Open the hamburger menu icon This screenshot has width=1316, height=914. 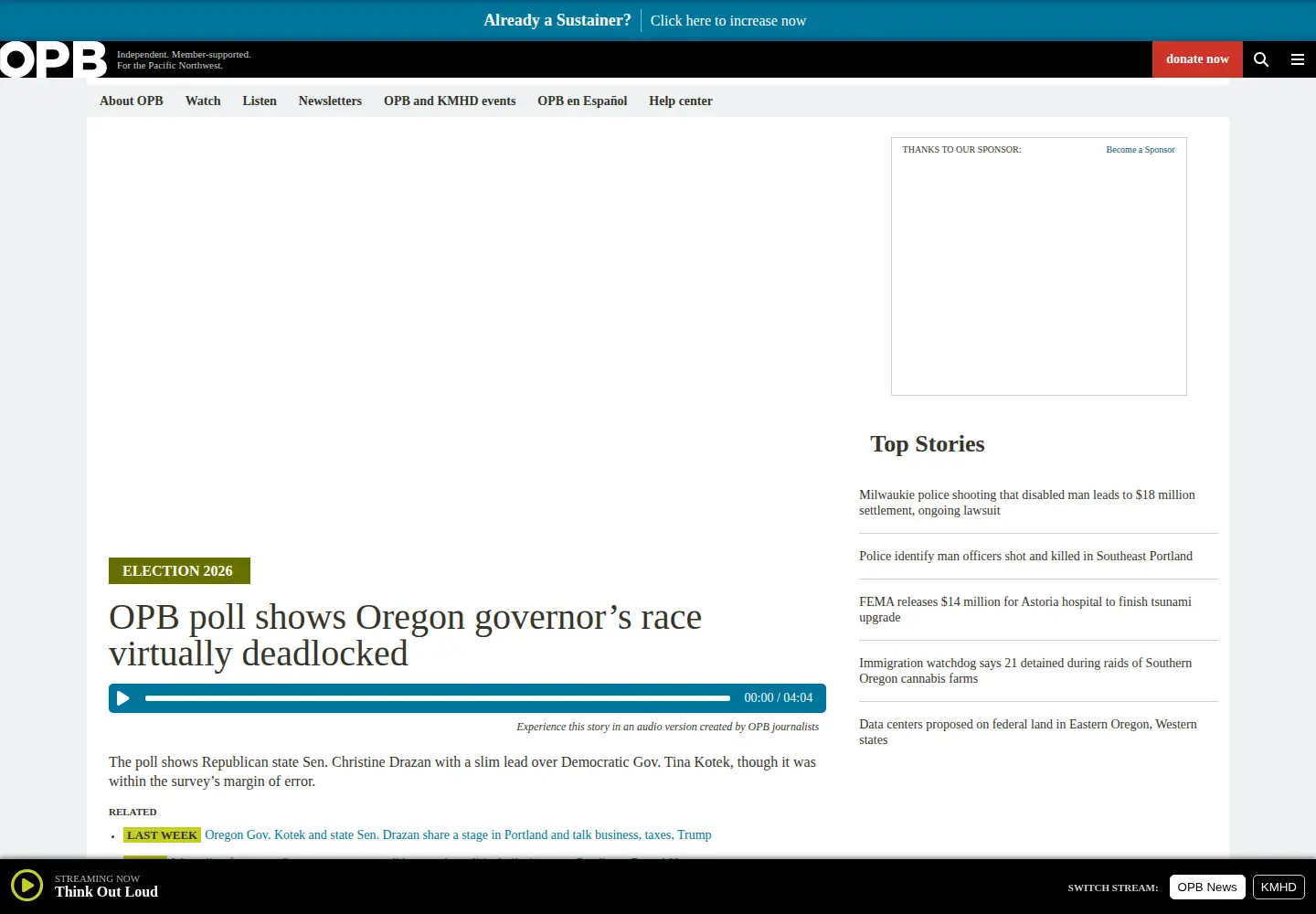(x=1297, y=59)
